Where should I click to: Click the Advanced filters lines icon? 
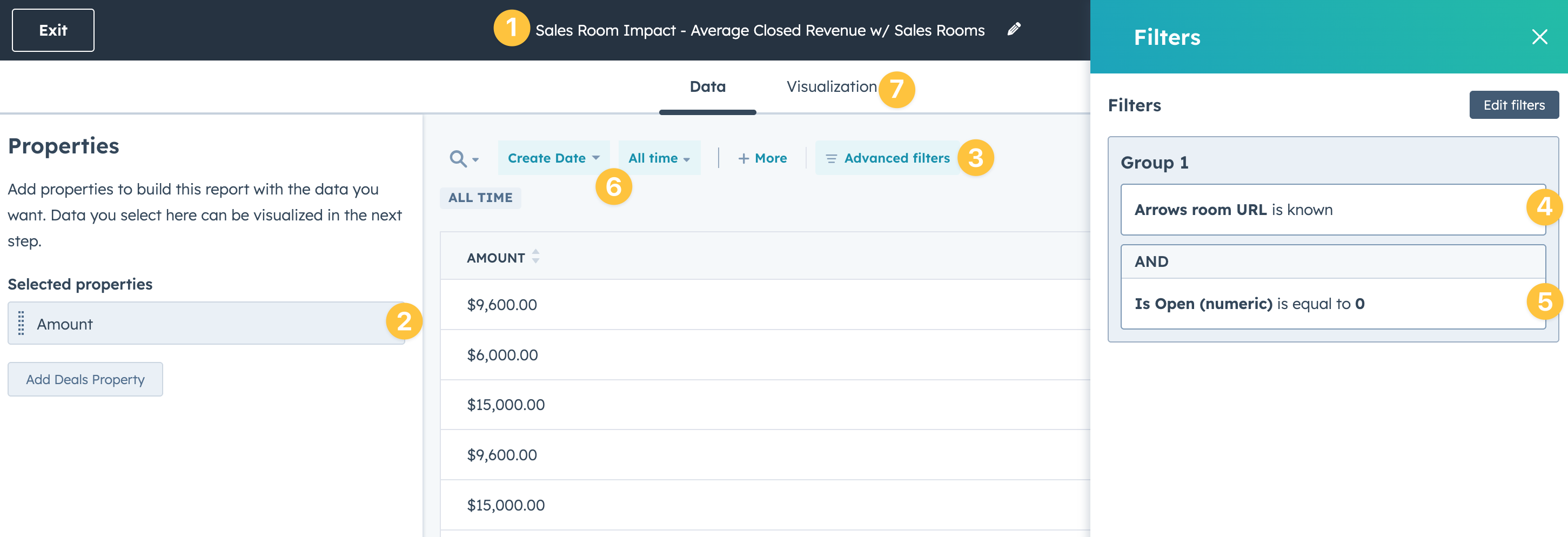pos(831,158)
